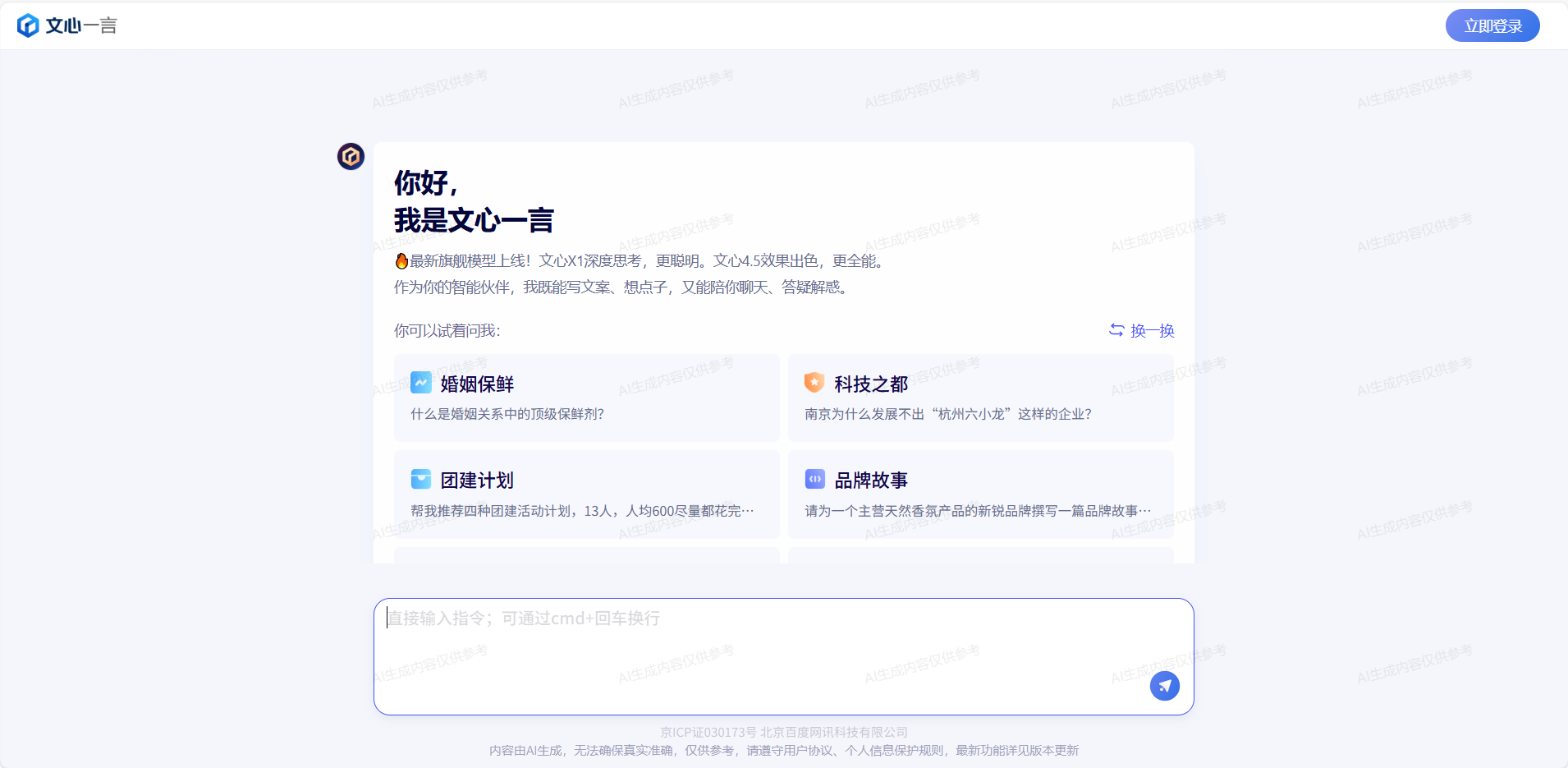Click the paper plane send icon
Image resolution: width=1568 pixels, height=768 pixels.
[1164, 685]
